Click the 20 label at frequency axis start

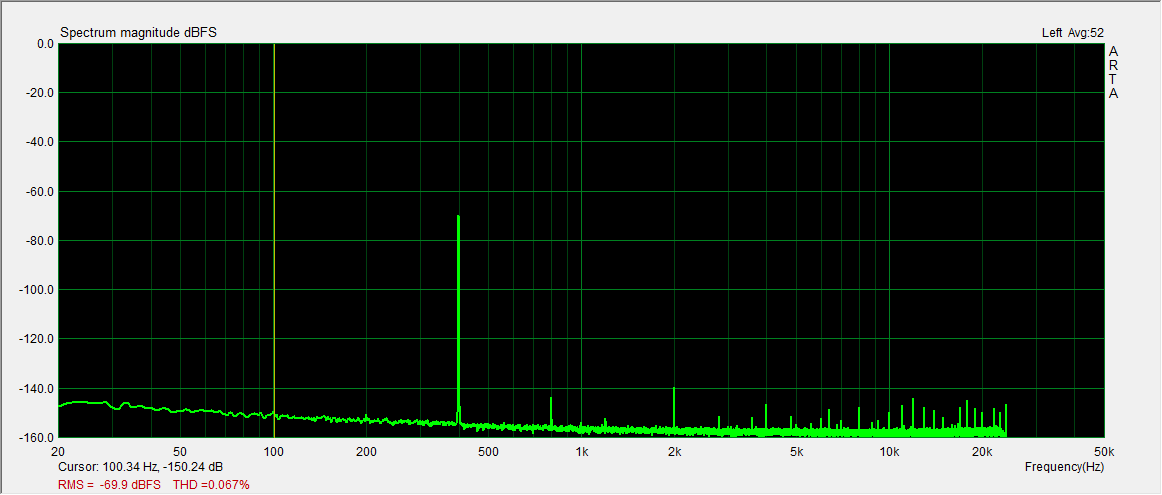click(58, 451)
